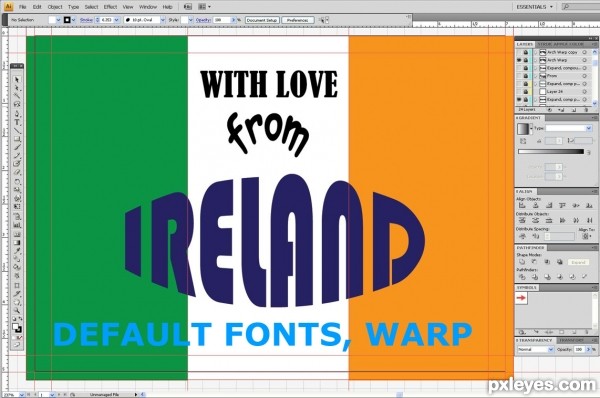Open the Object menu
The height and width of the screenshot is (398, 600).
click(55, 7)
